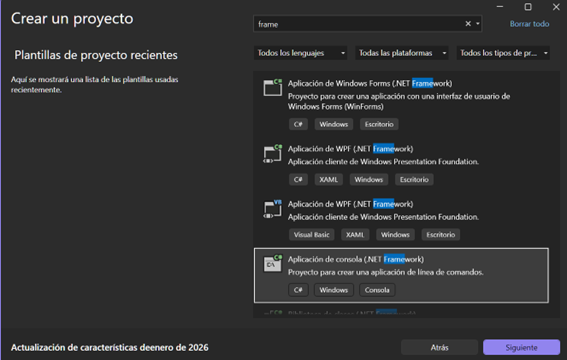Click the 'XAML' tag of C# WPF template
Viewport: 567px width, 360px height.
click(328, 180)
